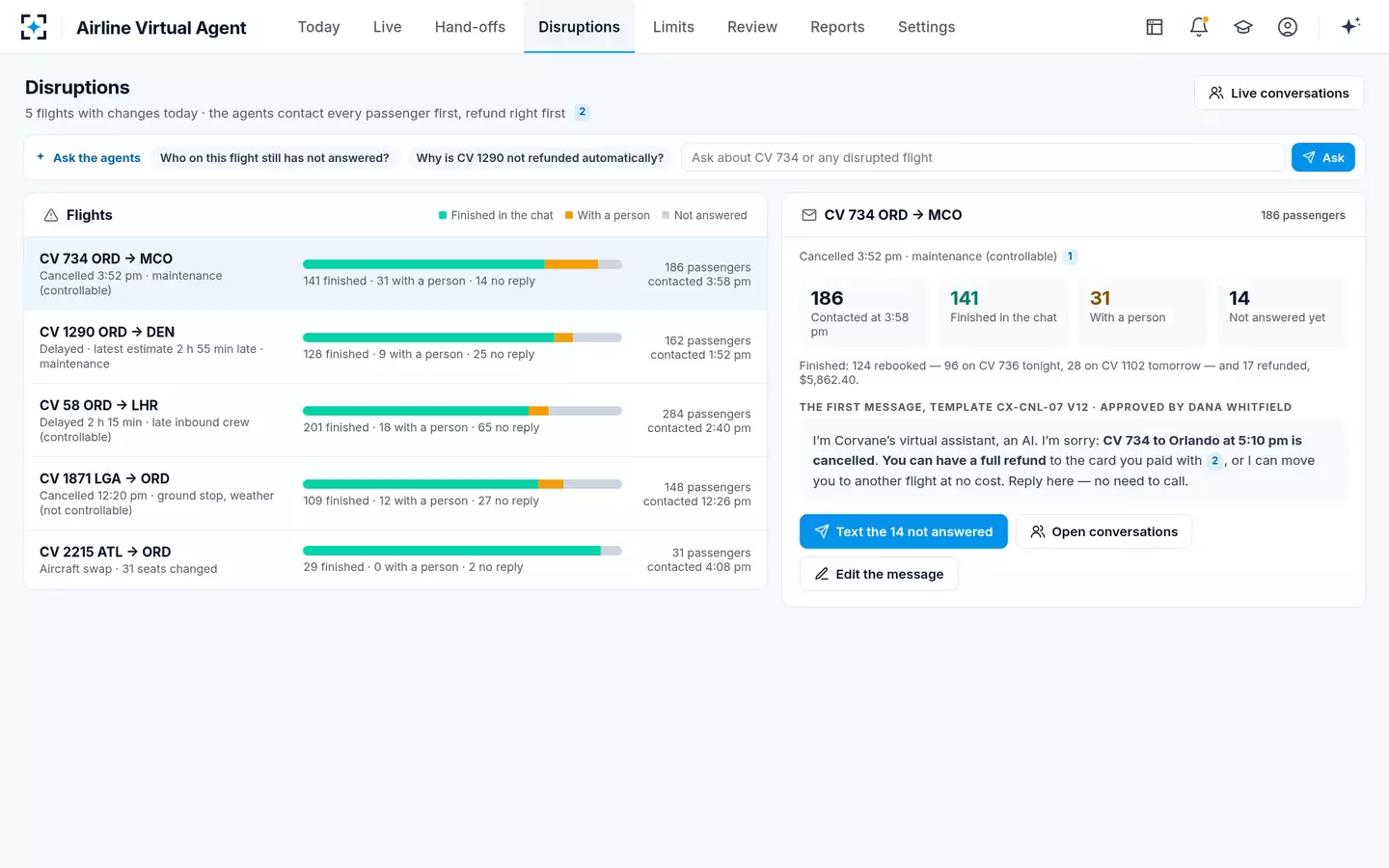
Task: Click the Open conversations button
Action: (x=1103, y=531)
